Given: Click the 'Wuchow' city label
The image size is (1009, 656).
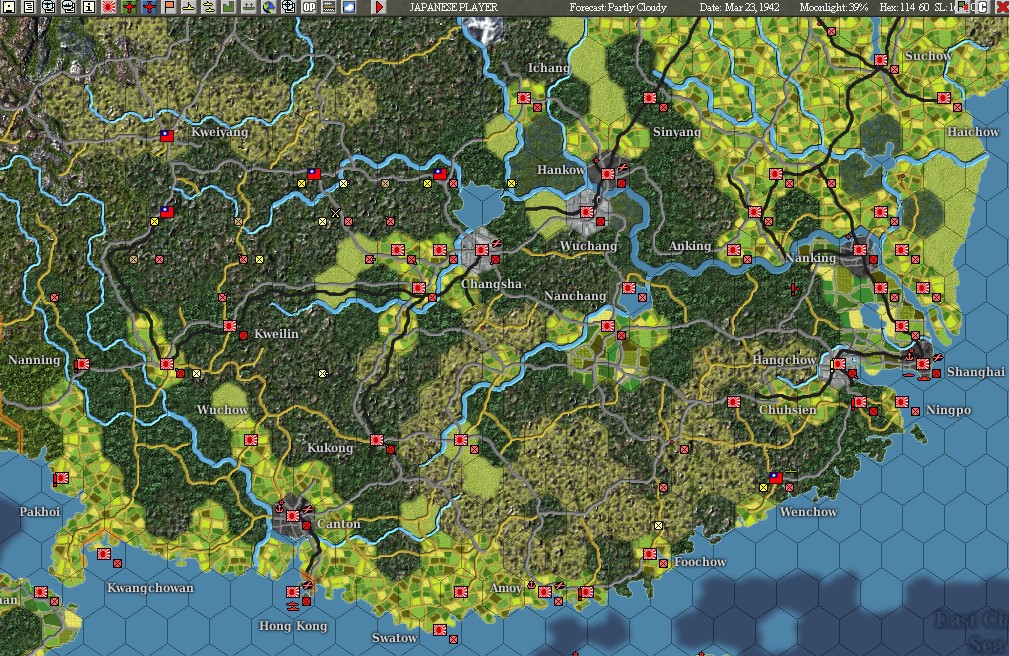Looking at the screenshot, I should point(223,409).
